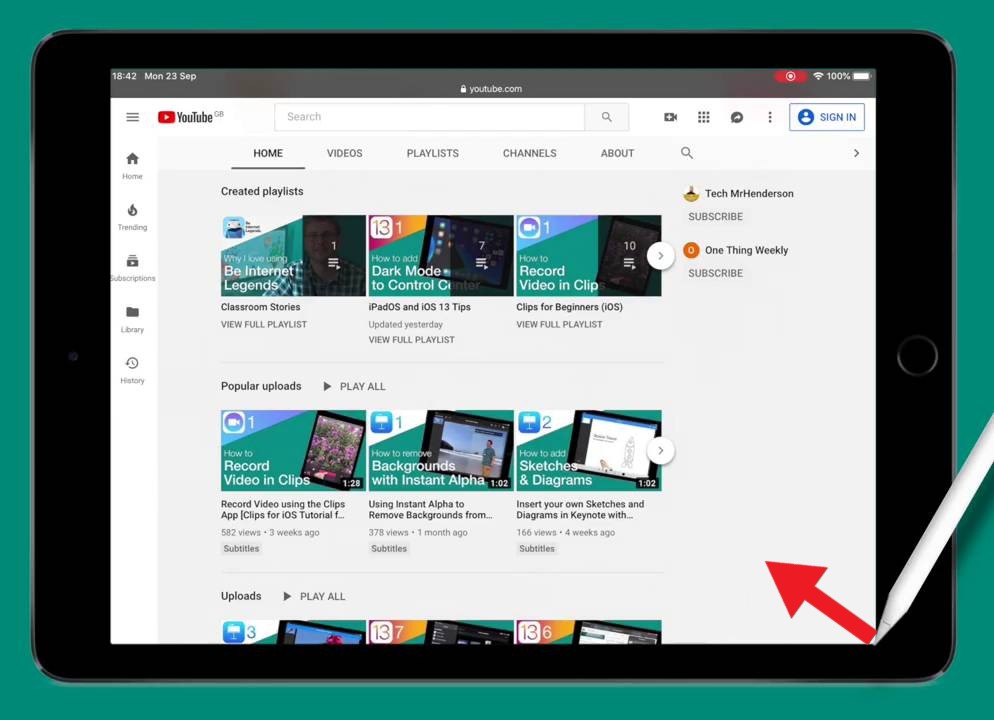Show next popular uploads with arrow

point(660,451)
